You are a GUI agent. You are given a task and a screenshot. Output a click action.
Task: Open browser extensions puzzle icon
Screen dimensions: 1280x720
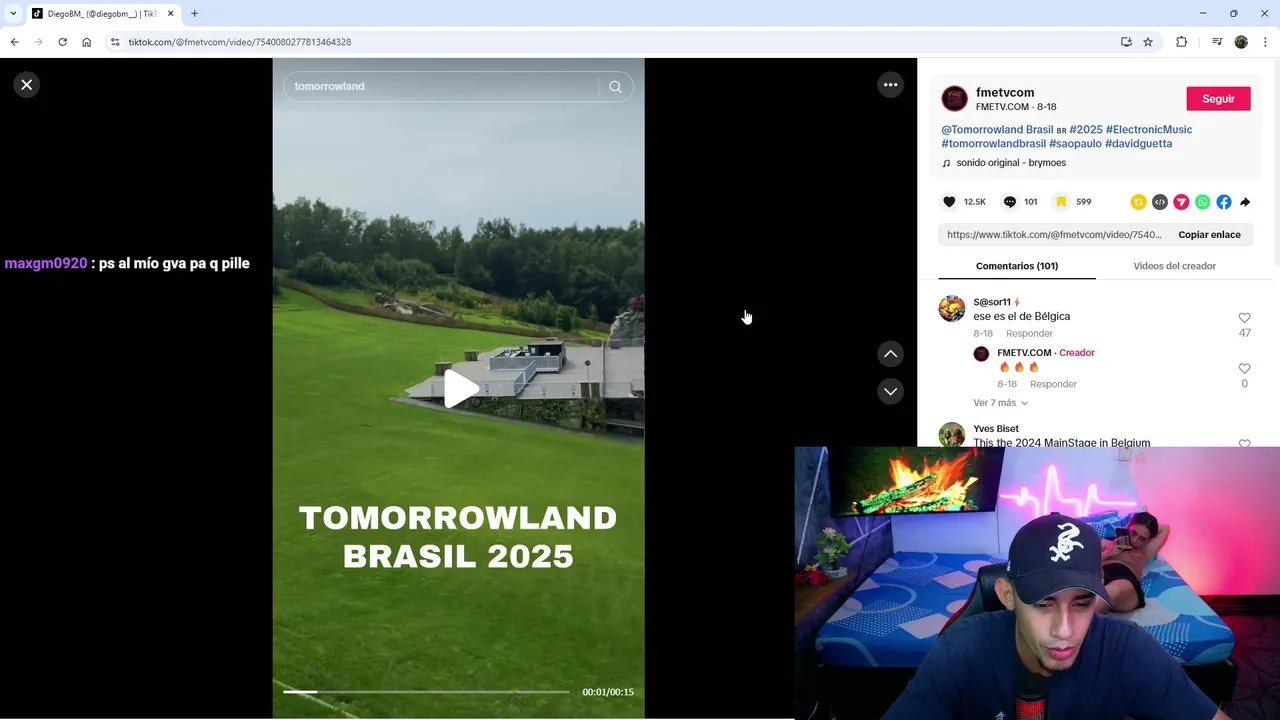point(1182,42)
